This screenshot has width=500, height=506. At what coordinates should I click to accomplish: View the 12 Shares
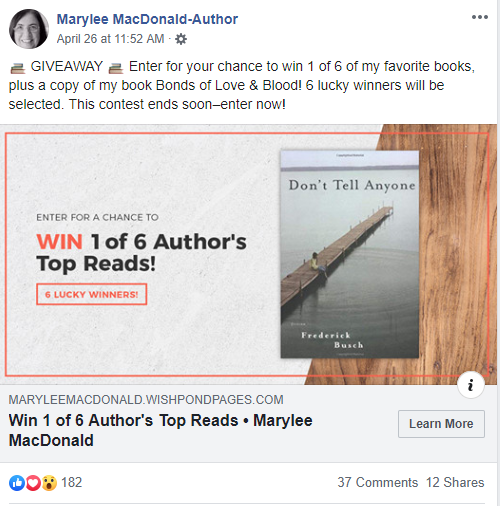pos(455,482)
